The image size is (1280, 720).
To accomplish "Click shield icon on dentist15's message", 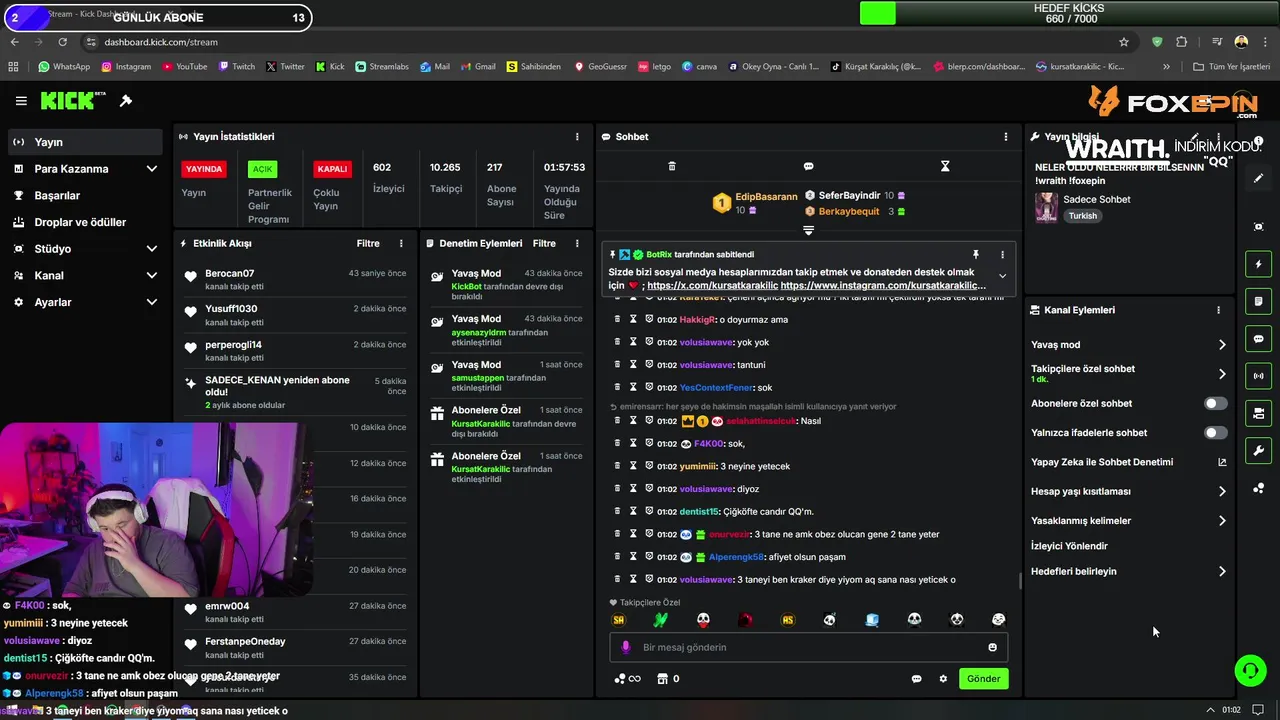I will click(x=649, y=512).
